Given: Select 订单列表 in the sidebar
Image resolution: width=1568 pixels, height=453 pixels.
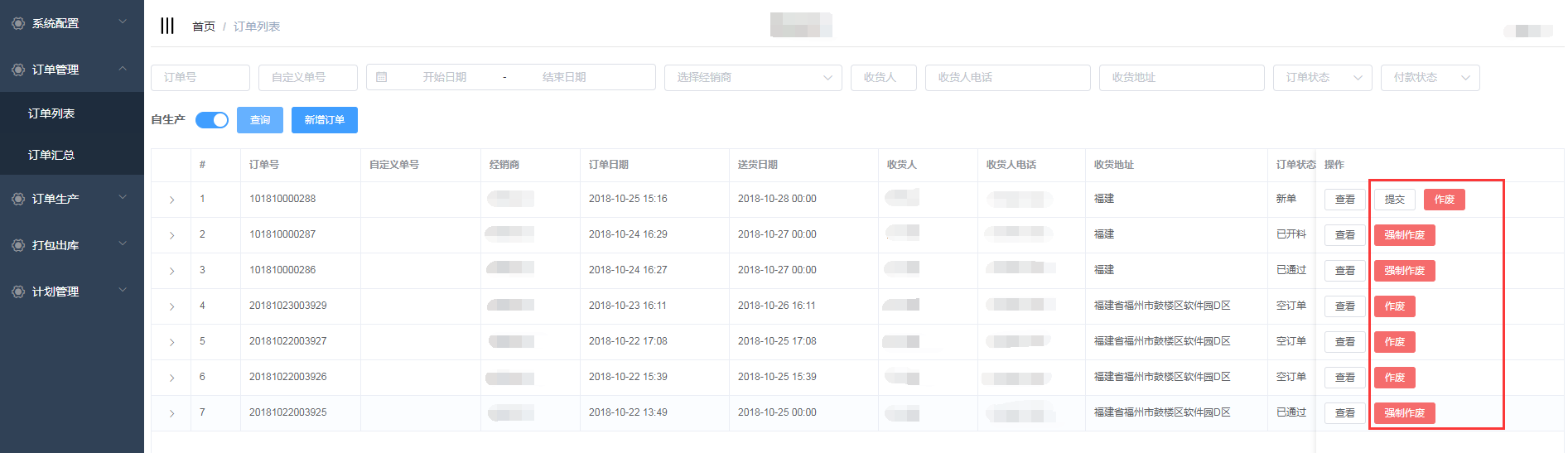Looking at the screenshot, I should coord(51,113).
